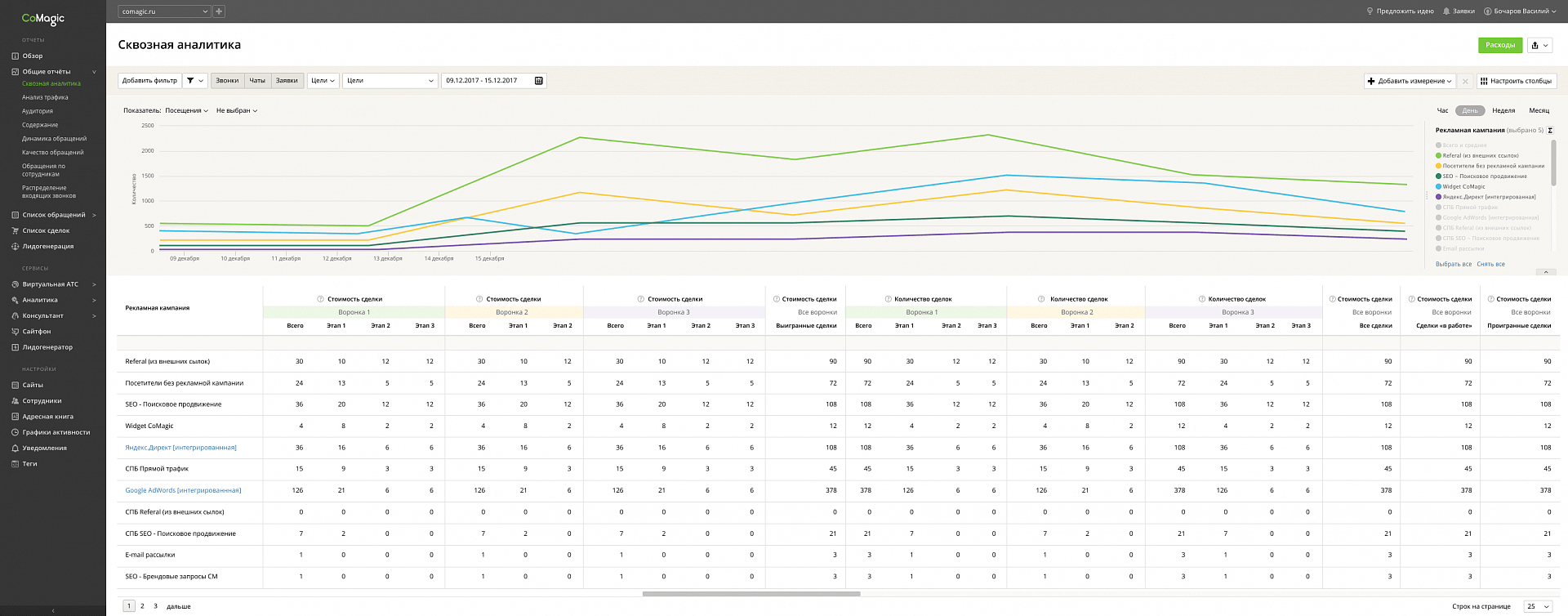Click the Настроить столбцы columns button
Viewport: 1568px width, 616px height.
pos(1516,81)
